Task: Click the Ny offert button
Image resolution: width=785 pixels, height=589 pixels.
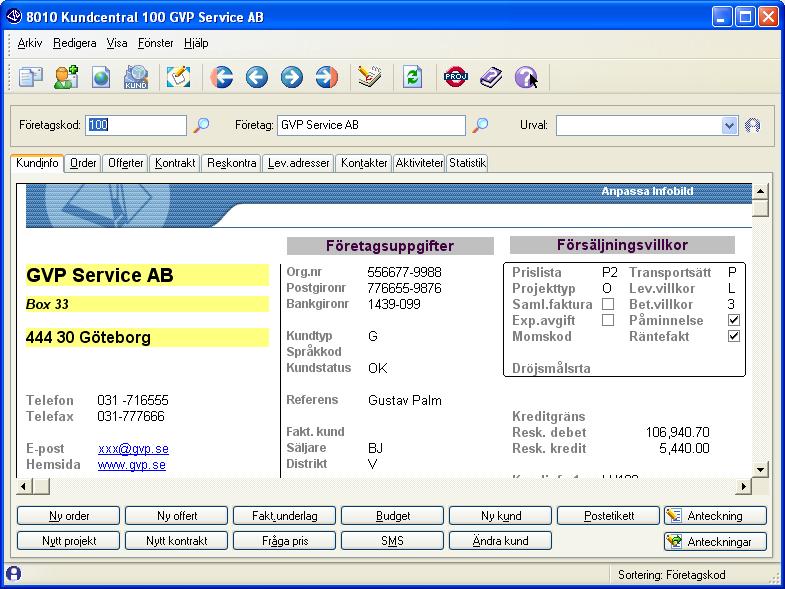Action: (x=177, y=515)
